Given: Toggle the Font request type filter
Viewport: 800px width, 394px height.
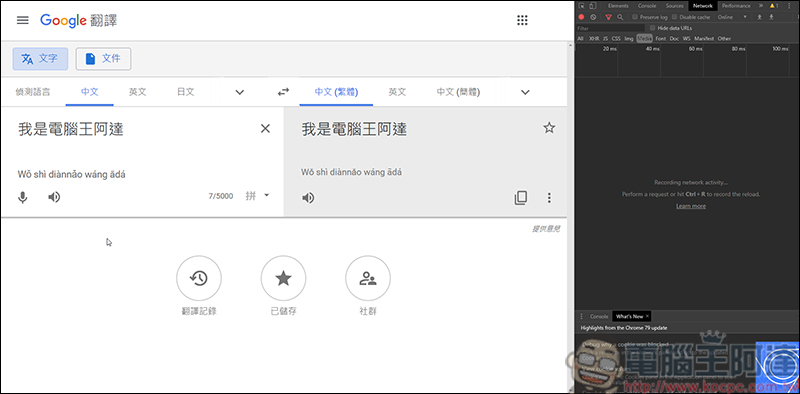Looking at the screenshot, I should click(661, 38).
